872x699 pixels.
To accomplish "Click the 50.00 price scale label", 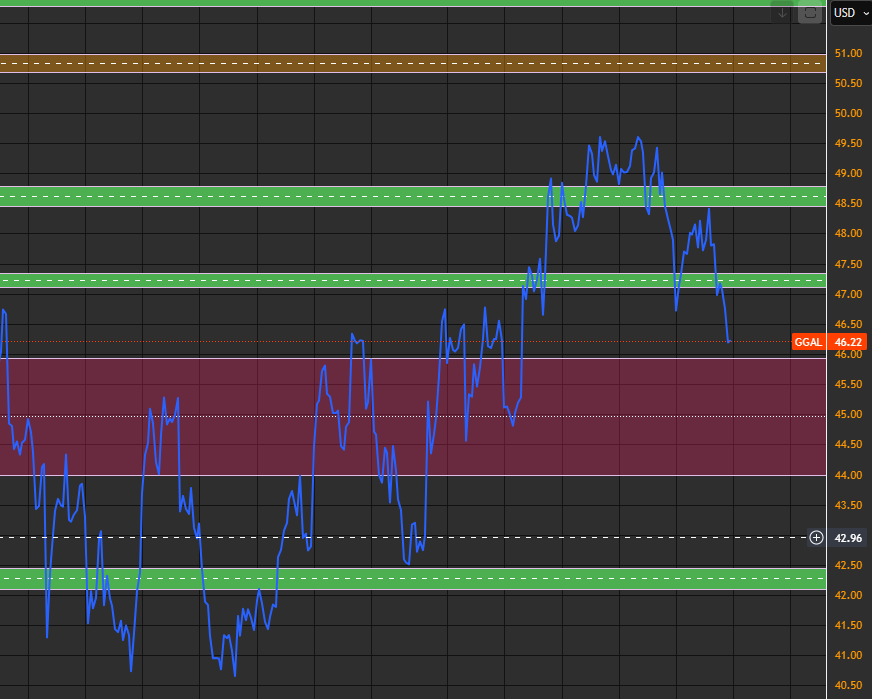I will click(848, 113).
